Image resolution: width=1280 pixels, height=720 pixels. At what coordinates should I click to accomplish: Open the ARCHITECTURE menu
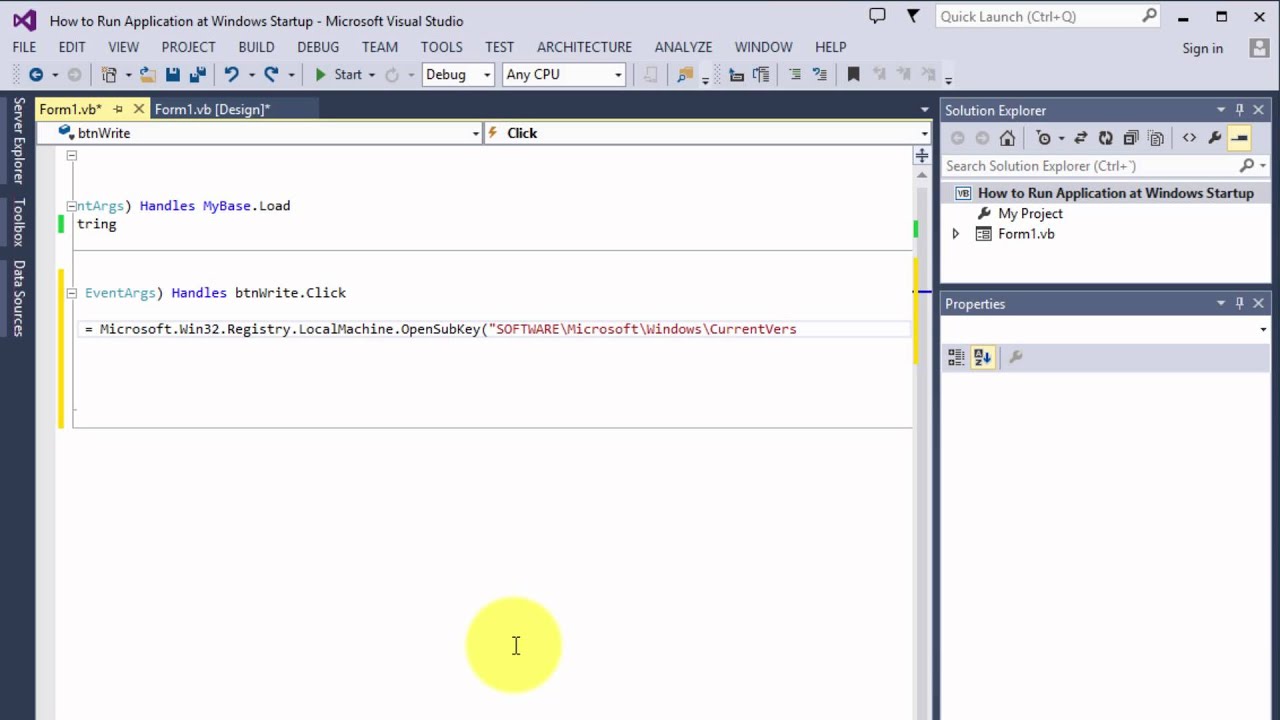coord(584,47)
